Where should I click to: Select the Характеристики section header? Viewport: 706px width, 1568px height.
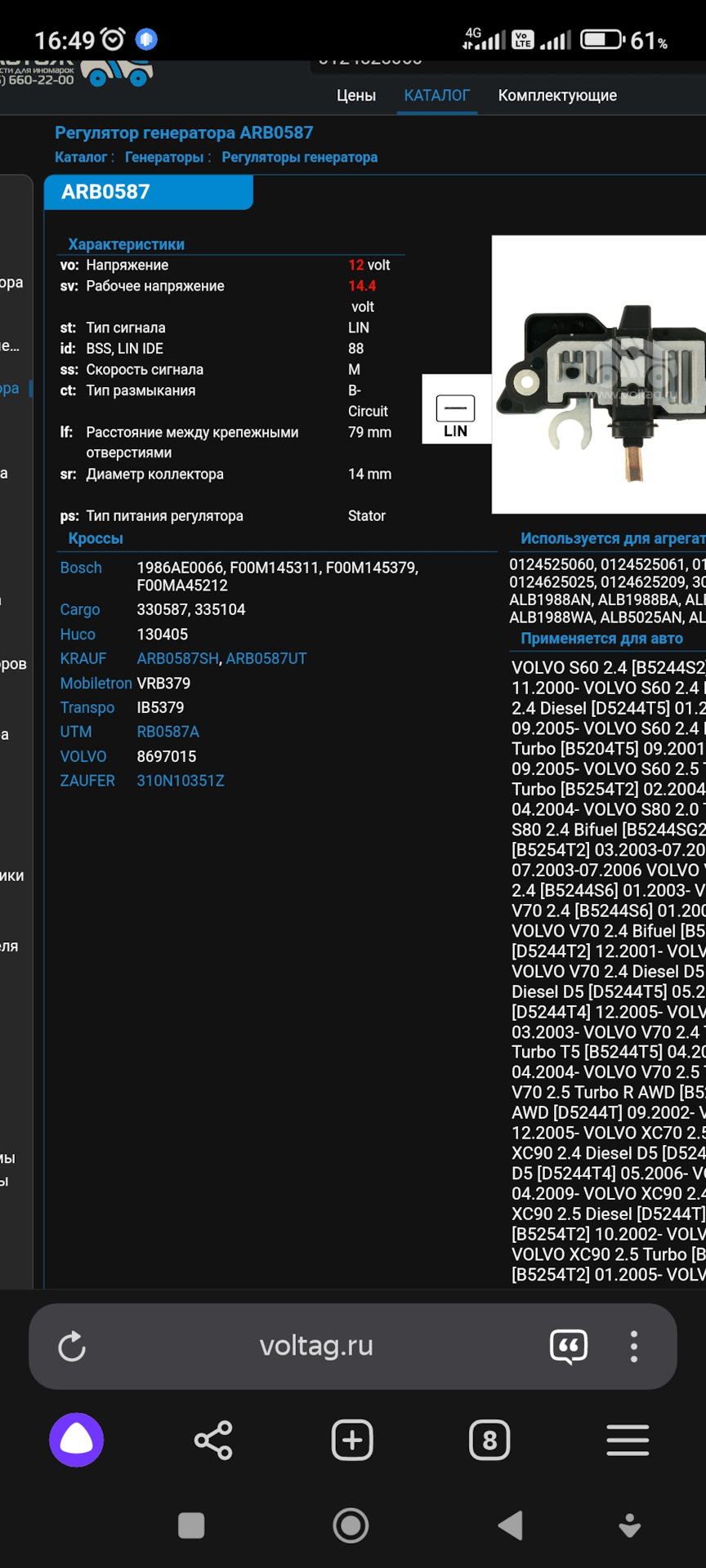[x=127, y=244]
